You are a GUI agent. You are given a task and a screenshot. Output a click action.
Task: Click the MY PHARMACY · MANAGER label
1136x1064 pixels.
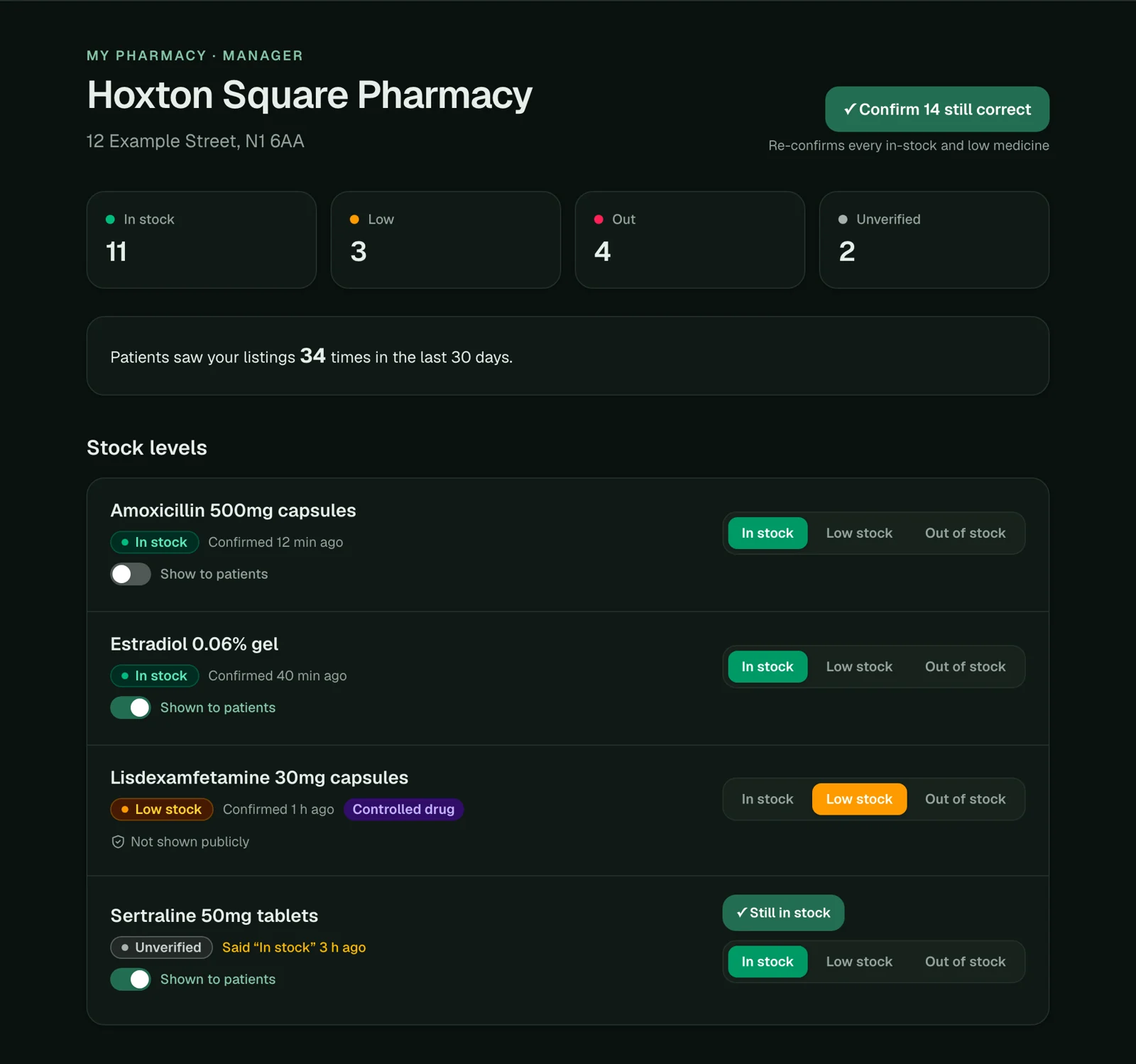pyautogui.click(x=195, y=55)
